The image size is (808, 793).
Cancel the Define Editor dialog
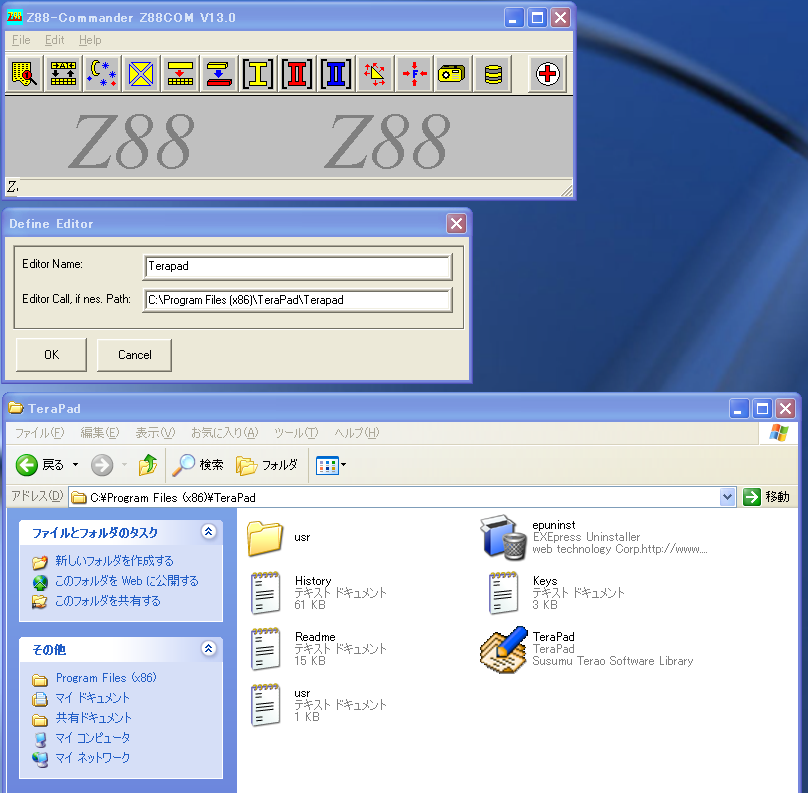coord(134,355)
